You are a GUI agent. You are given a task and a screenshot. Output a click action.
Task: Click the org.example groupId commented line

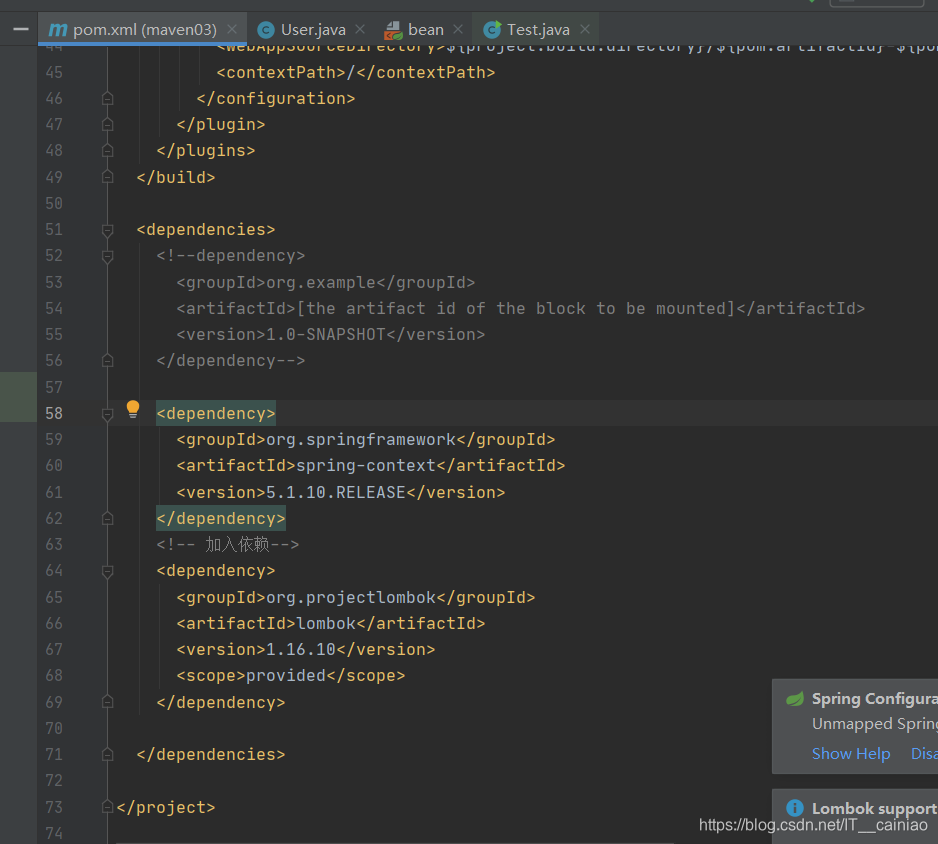tap(325, 282)
